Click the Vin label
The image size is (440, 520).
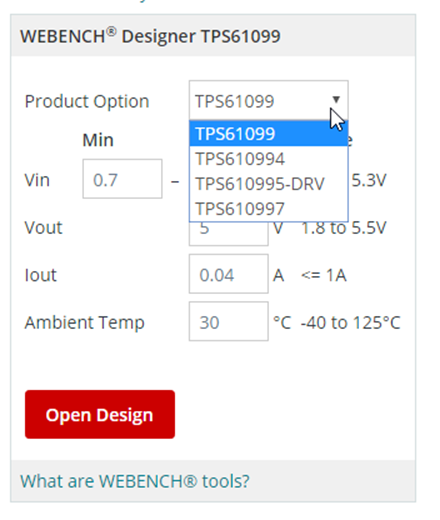(37, 180)
